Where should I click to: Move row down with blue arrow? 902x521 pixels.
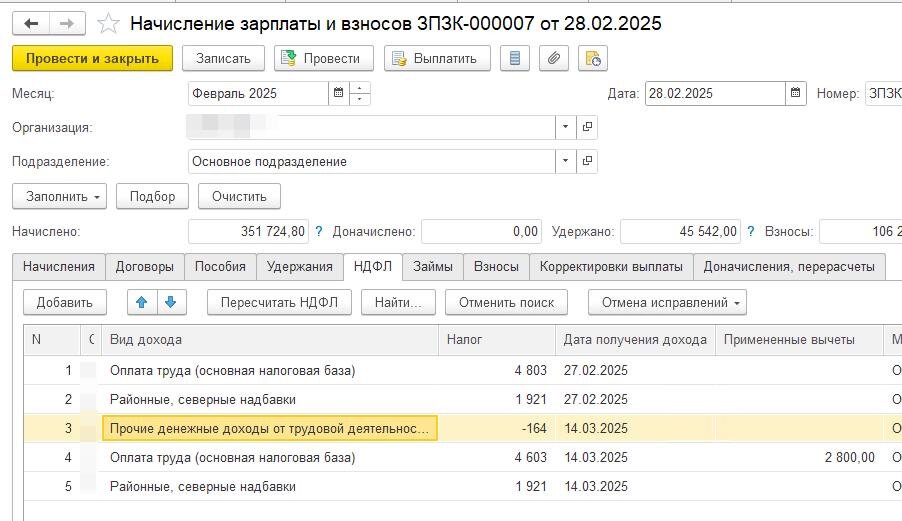click(171, 302)
